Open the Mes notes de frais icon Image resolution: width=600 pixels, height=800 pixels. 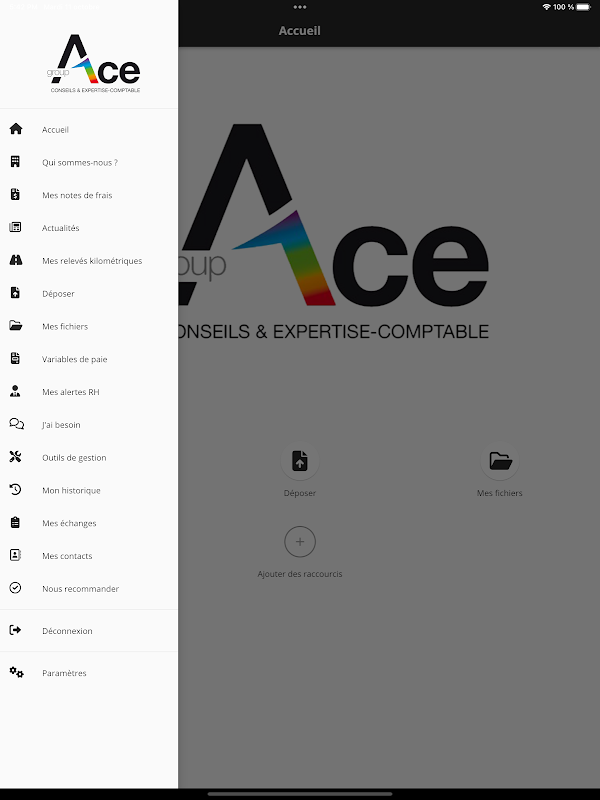(x=15, y=194)
